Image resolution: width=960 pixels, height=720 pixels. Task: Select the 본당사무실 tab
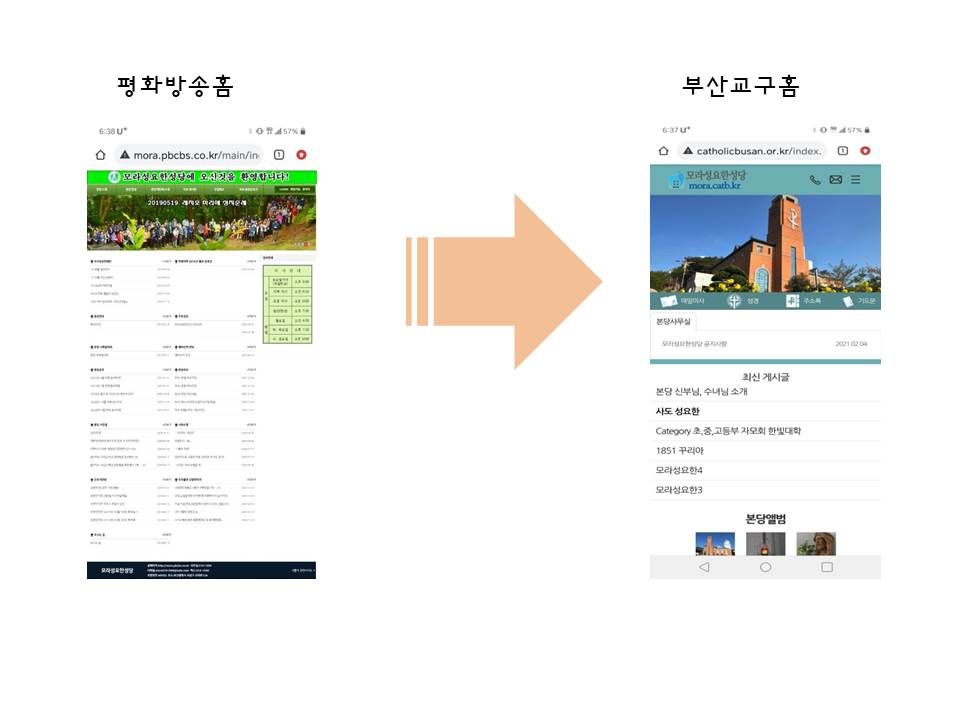click(x=673, y=321)
